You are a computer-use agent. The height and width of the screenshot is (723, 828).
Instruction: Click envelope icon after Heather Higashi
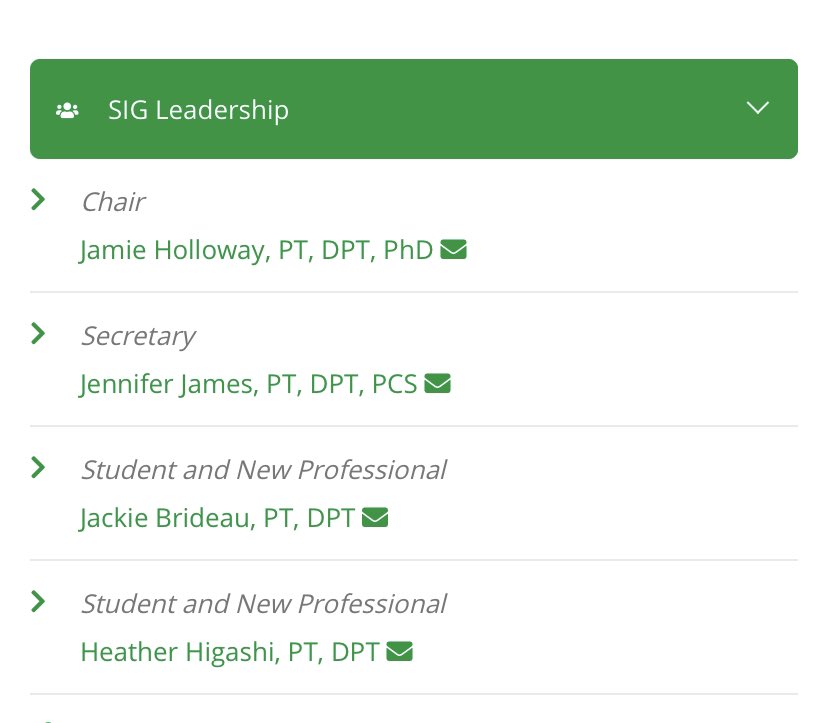click(x=399, y=651)
